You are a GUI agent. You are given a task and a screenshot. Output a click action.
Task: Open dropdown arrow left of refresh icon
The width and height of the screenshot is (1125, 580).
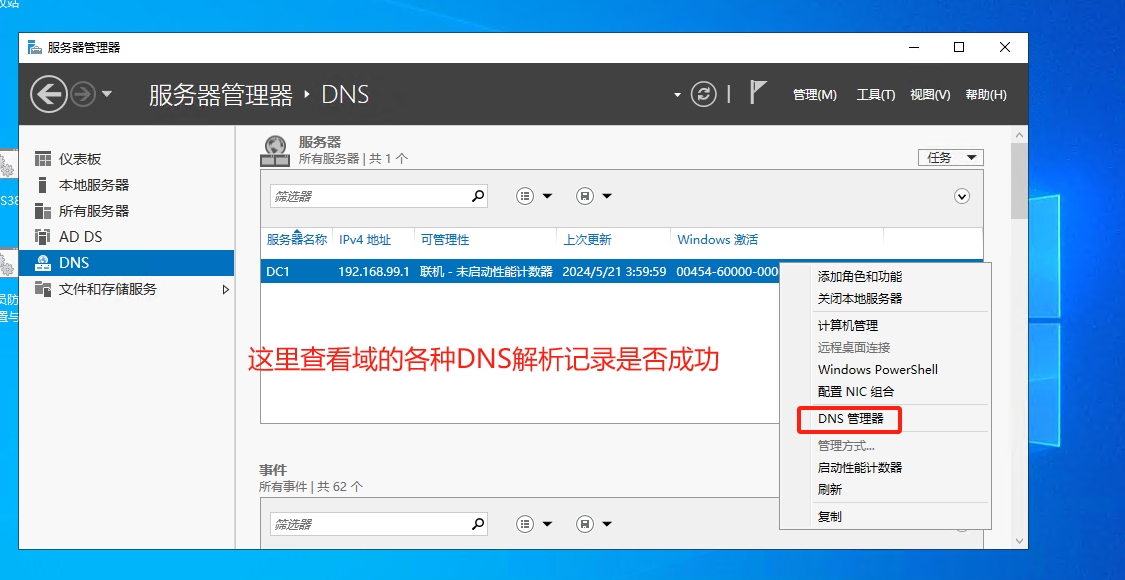tap(677, 95)
